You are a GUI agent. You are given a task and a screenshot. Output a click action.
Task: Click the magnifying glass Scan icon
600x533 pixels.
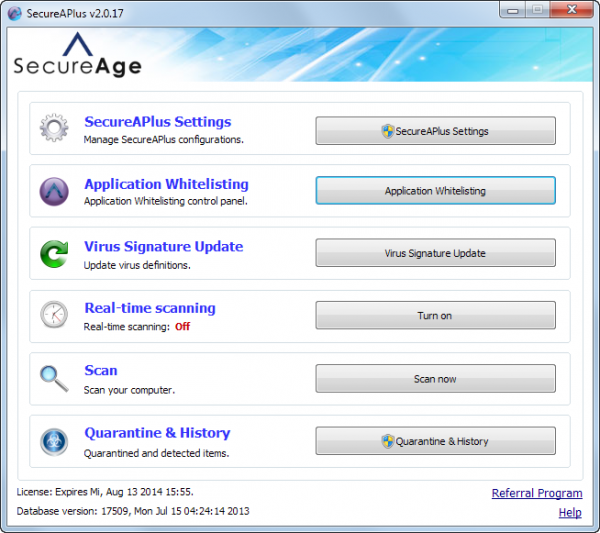tap(54, 379)
